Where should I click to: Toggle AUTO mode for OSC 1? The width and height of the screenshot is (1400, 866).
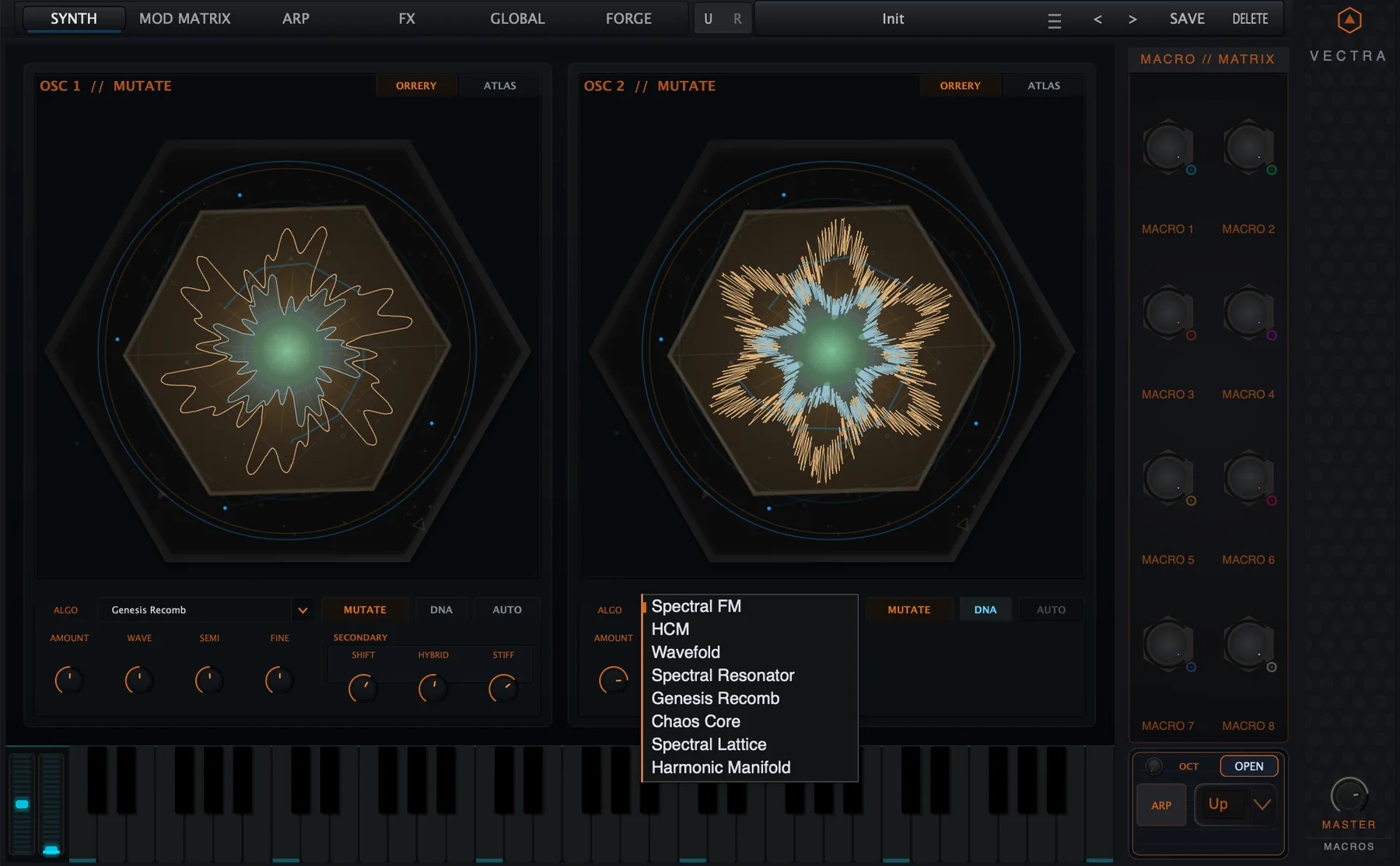click(x=507, y=610)
